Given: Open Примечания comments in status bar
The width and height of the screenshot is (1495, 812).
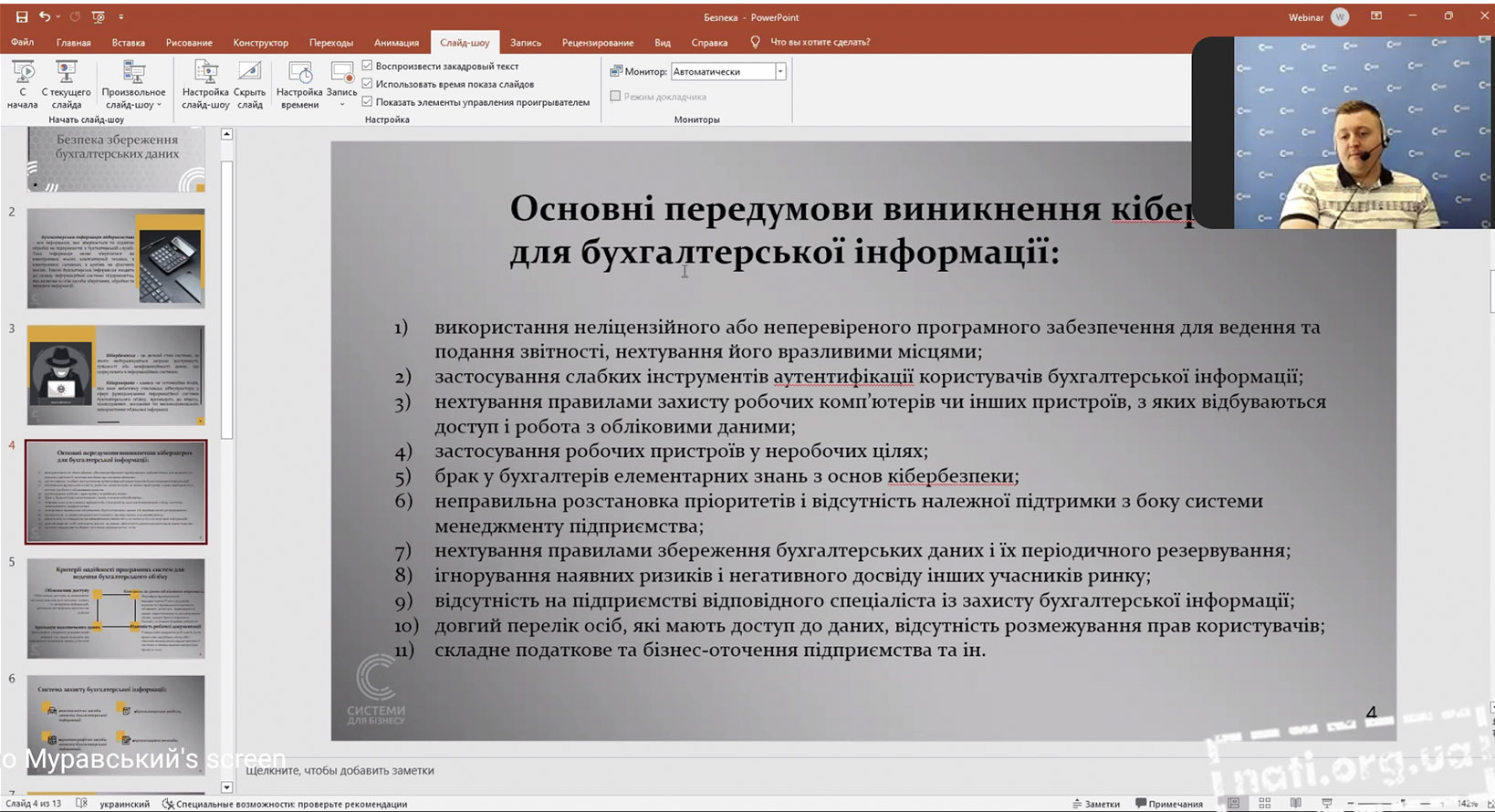Looking at the screenshot, I should 1169,804.
